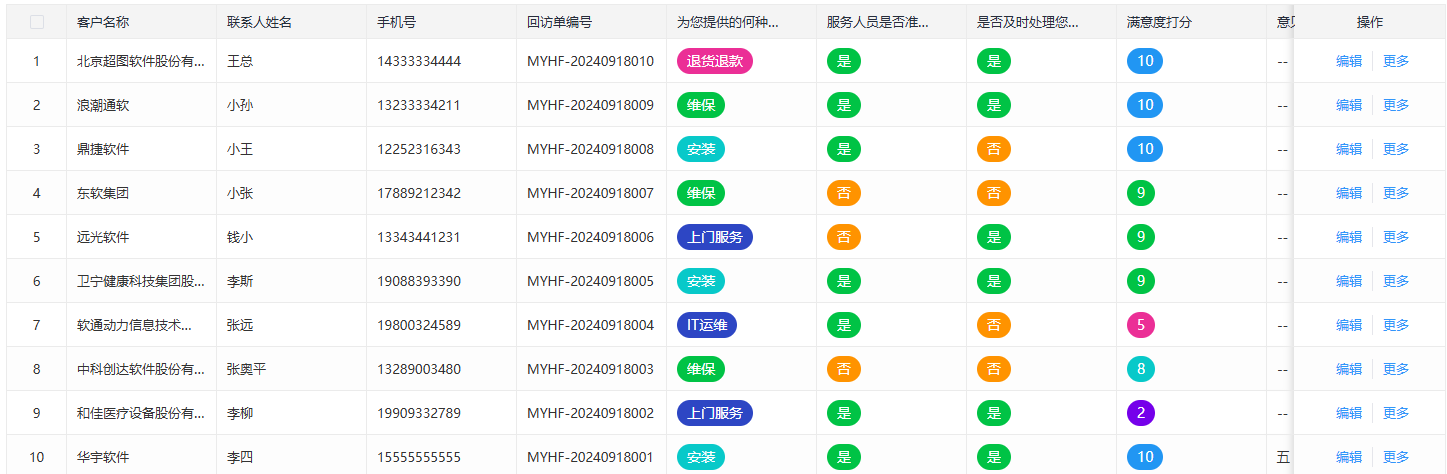Click the 操作 column header

pyautogui.click(x=1370, y=22)
